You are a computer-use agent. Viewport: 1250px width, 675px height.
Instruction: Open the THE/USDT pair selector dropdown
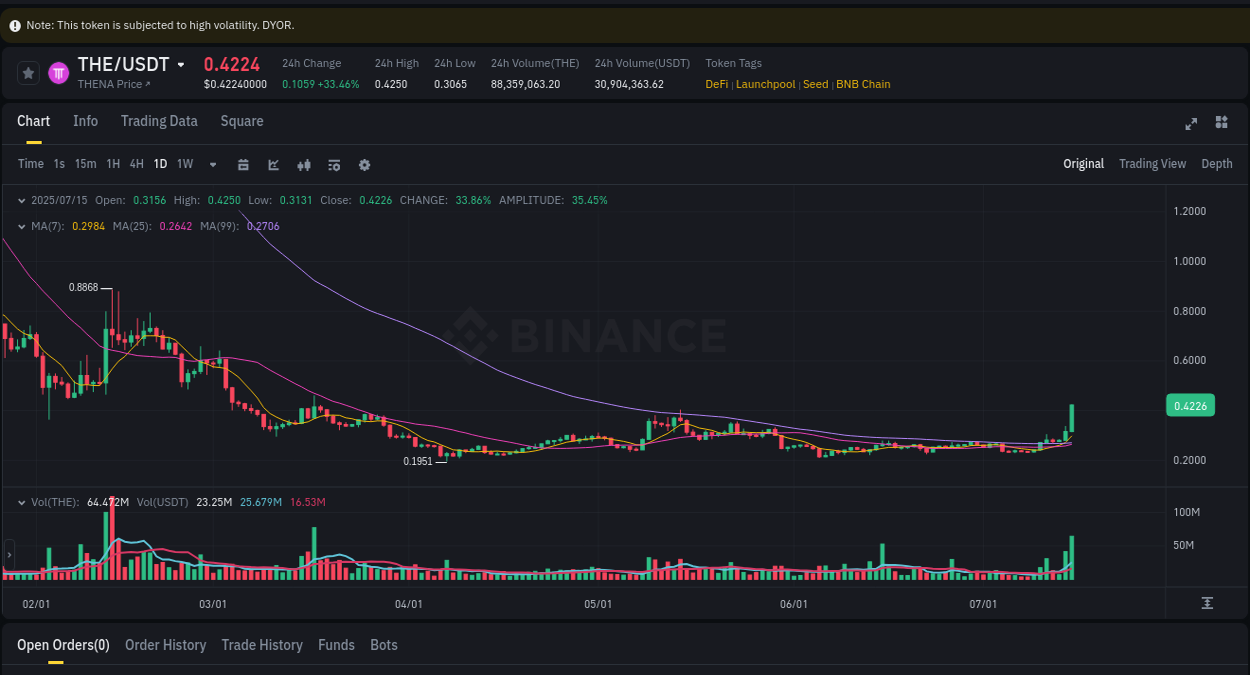point(181,64)
